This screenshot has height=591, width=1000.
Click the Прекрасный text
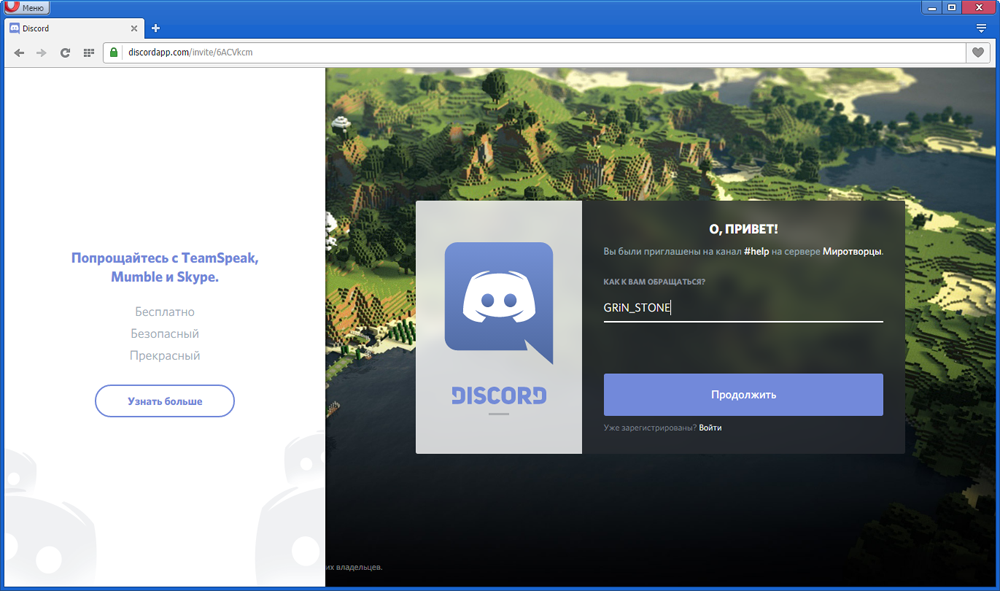pyautogui.click(x=165, y=355)
